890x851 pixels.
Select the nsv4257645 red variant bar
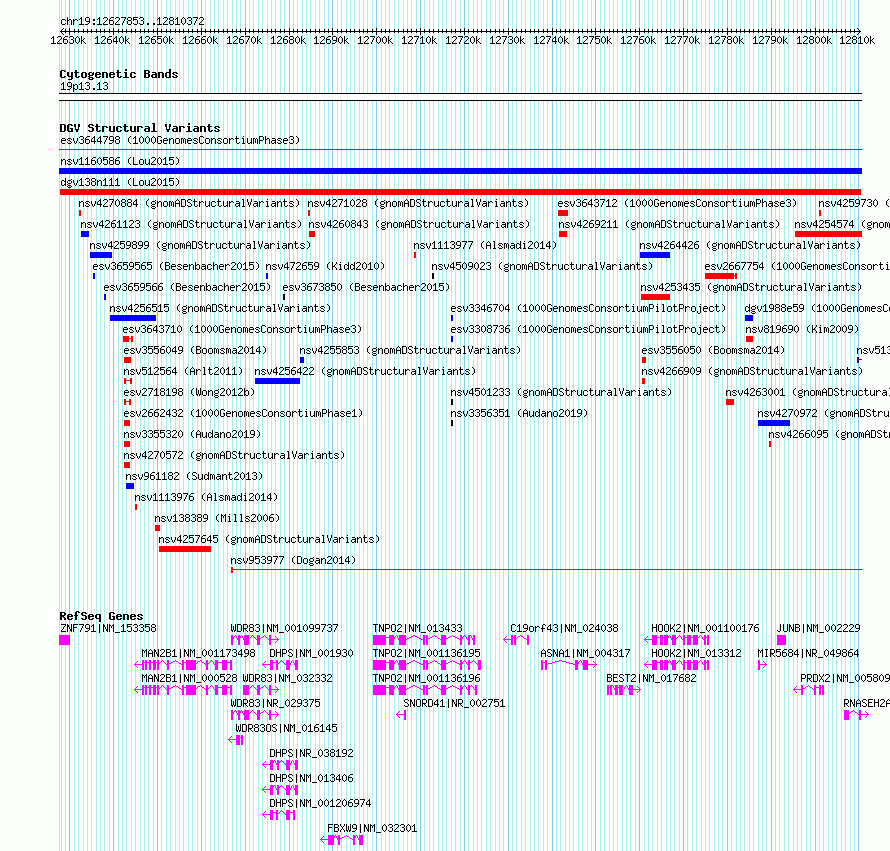point(185,549)
